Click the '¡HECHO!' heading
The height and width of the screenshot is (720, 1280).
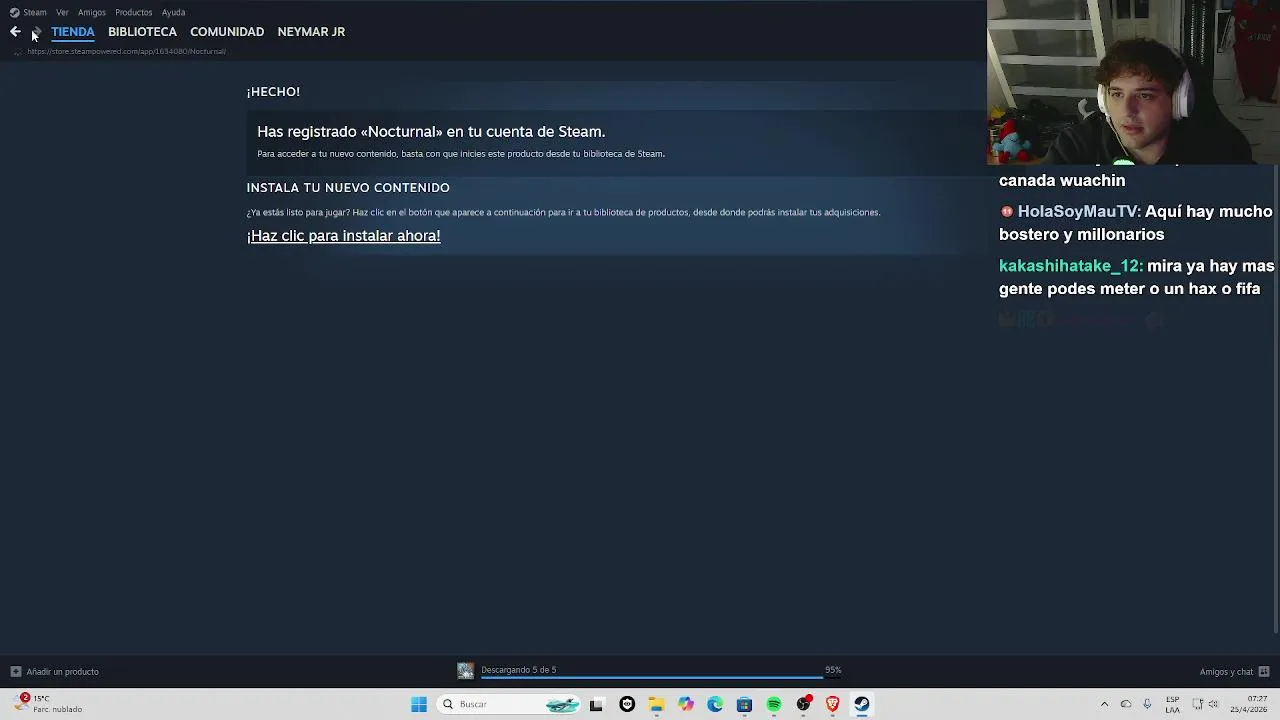click(273, 92)
